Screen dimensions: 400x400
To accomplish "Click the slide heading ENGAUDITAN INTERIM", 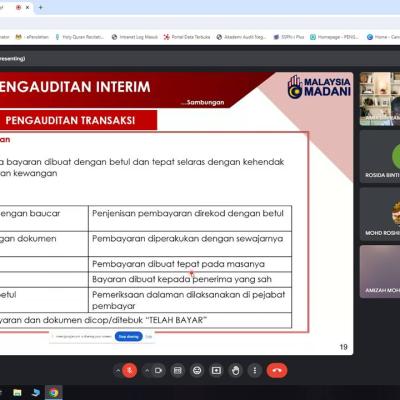I will click(x=75, y=87).
